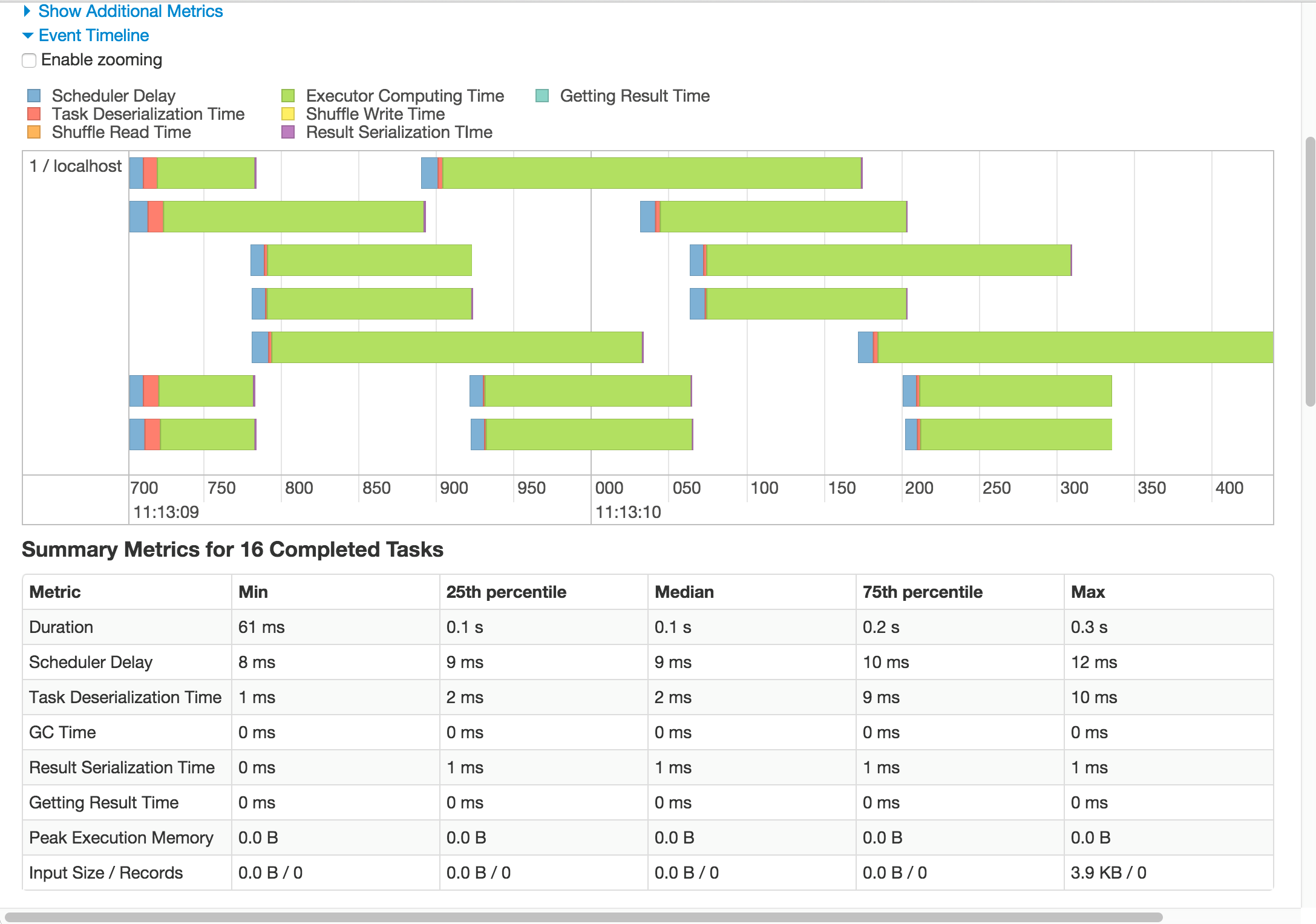Click Scheduler Delay blue legend swatch
The width and height of the screenshot is (1316, 924).
point(34,96)
